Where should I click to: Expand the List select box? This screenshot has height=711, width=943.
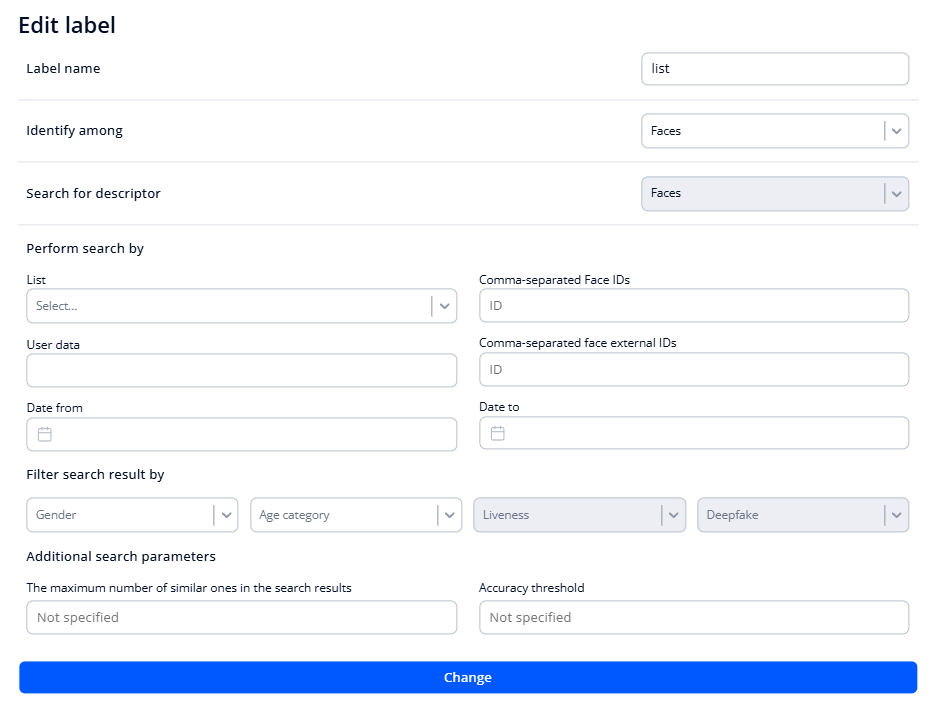pos(240,305)
